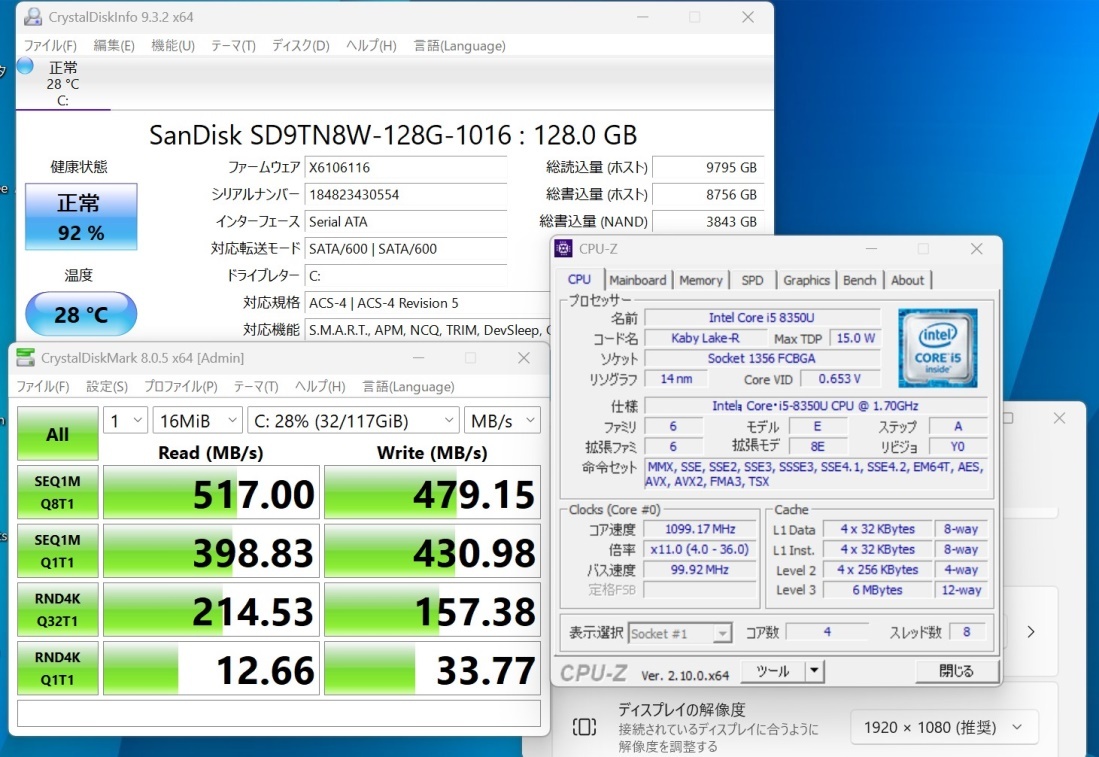This screenshot has width=1099, height=757.
Task: Click the RND4K Q32T1 write result 157.38
Action: point(432,610)
